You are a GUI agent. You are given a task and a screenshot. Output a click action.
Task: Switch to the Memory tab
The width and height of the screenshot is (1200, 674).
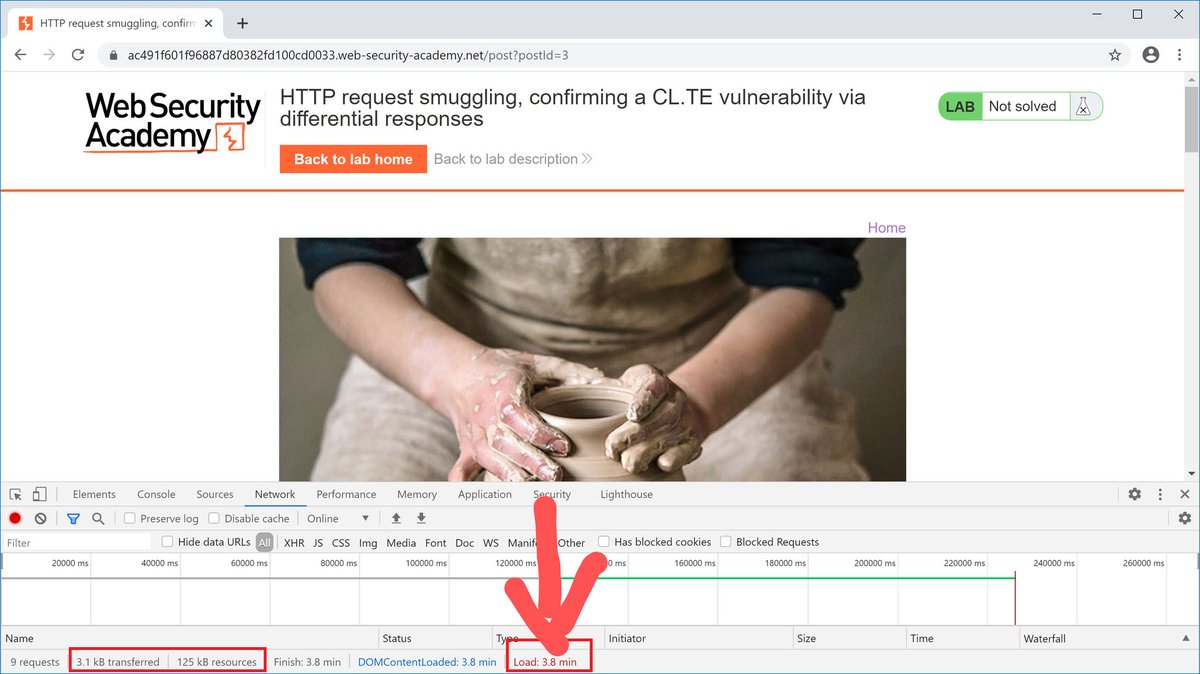tap(417, 494)
